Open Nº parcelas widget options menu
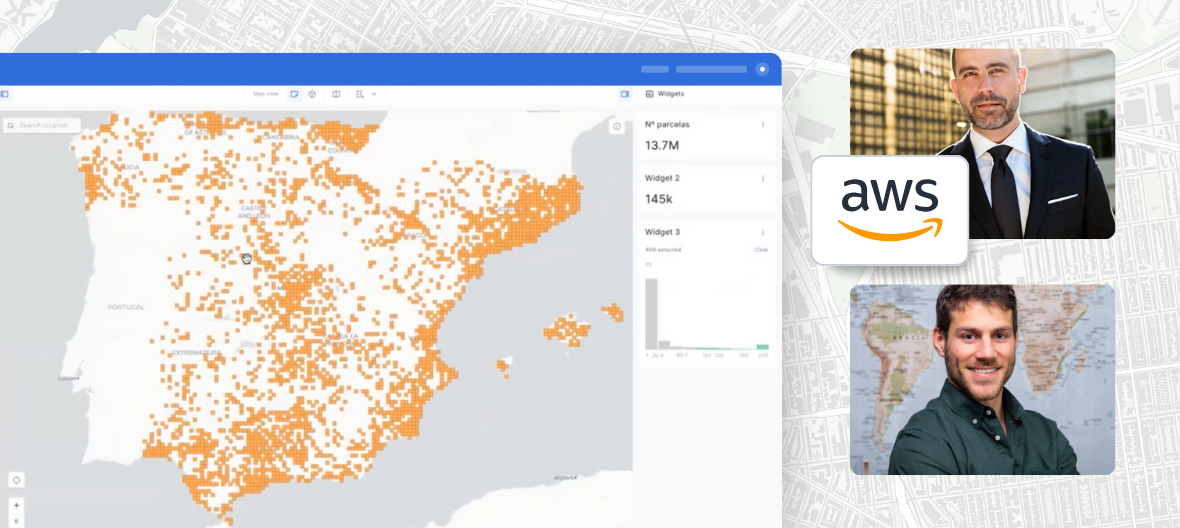Viewport: 1180px width, 528px height. (x=762, y=125)
